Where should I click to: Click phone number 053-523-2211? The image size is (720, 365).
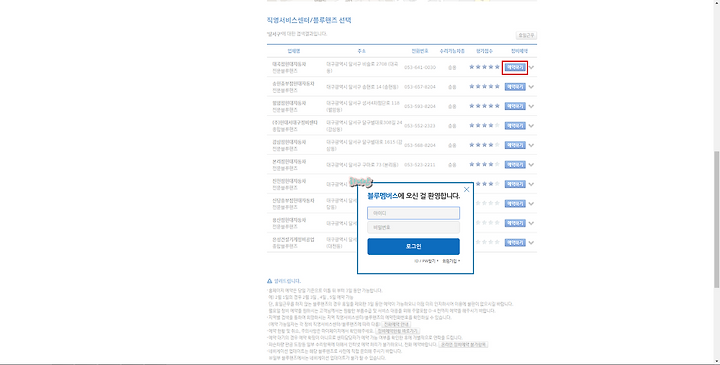coord(420,165)
